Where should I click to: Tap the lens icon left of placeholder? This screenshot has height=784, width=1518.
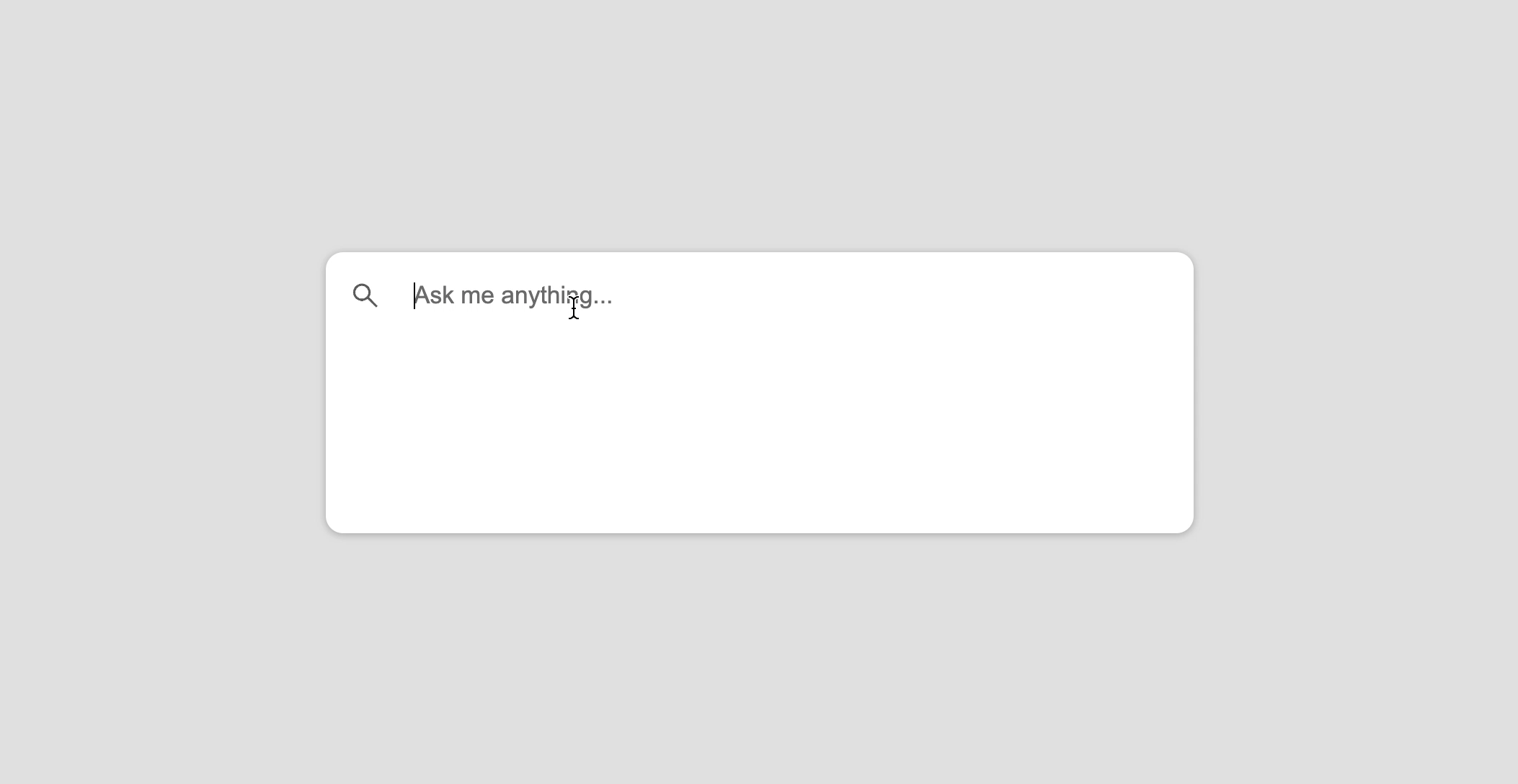[x=365, y=295]
